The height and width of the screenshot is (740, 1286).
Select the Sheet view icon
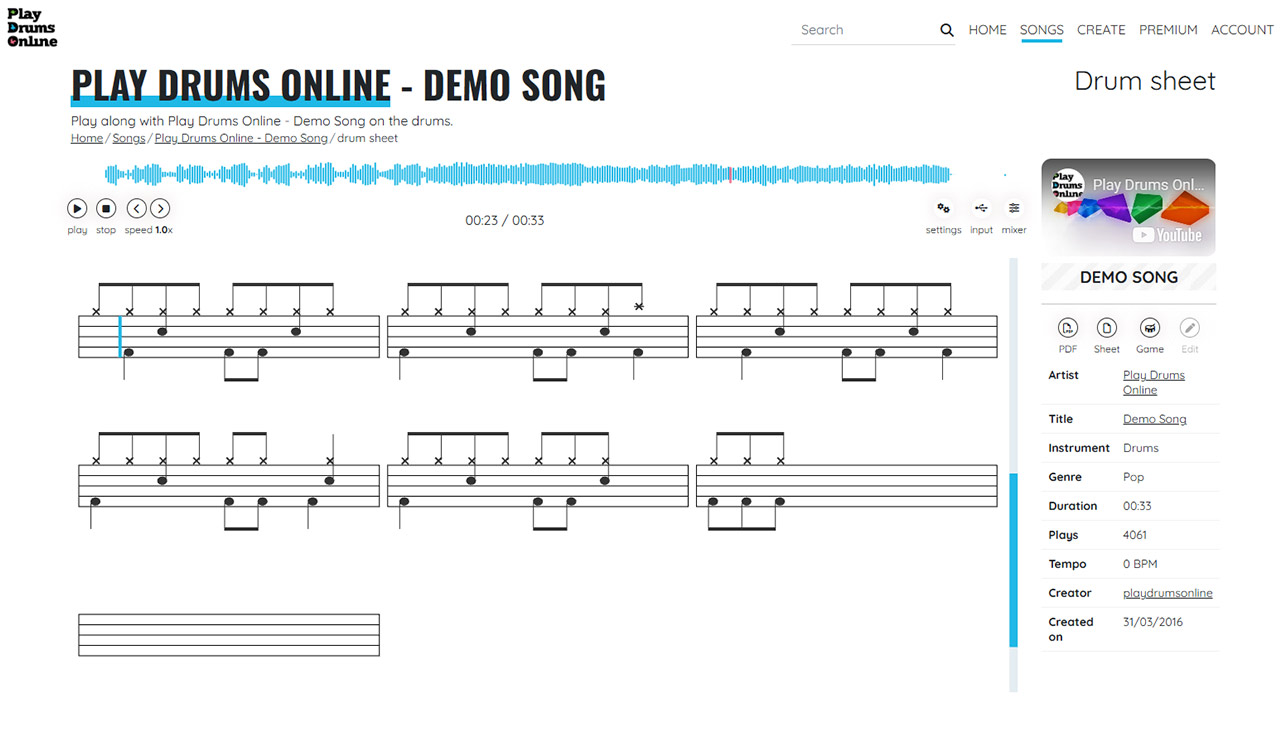tap(1106, 328)
